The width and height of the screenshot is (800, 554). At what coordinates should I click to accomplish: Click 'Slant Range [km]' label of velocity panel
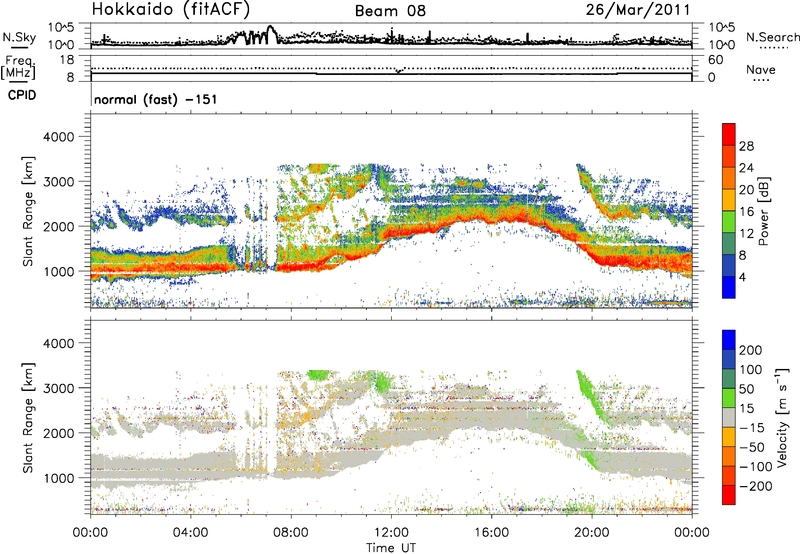click(28, 417)
